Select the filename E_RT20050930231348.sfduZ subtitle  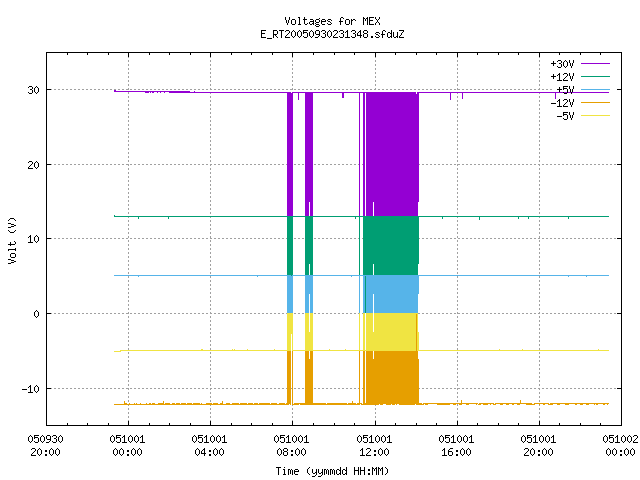(x=332, y=34)
